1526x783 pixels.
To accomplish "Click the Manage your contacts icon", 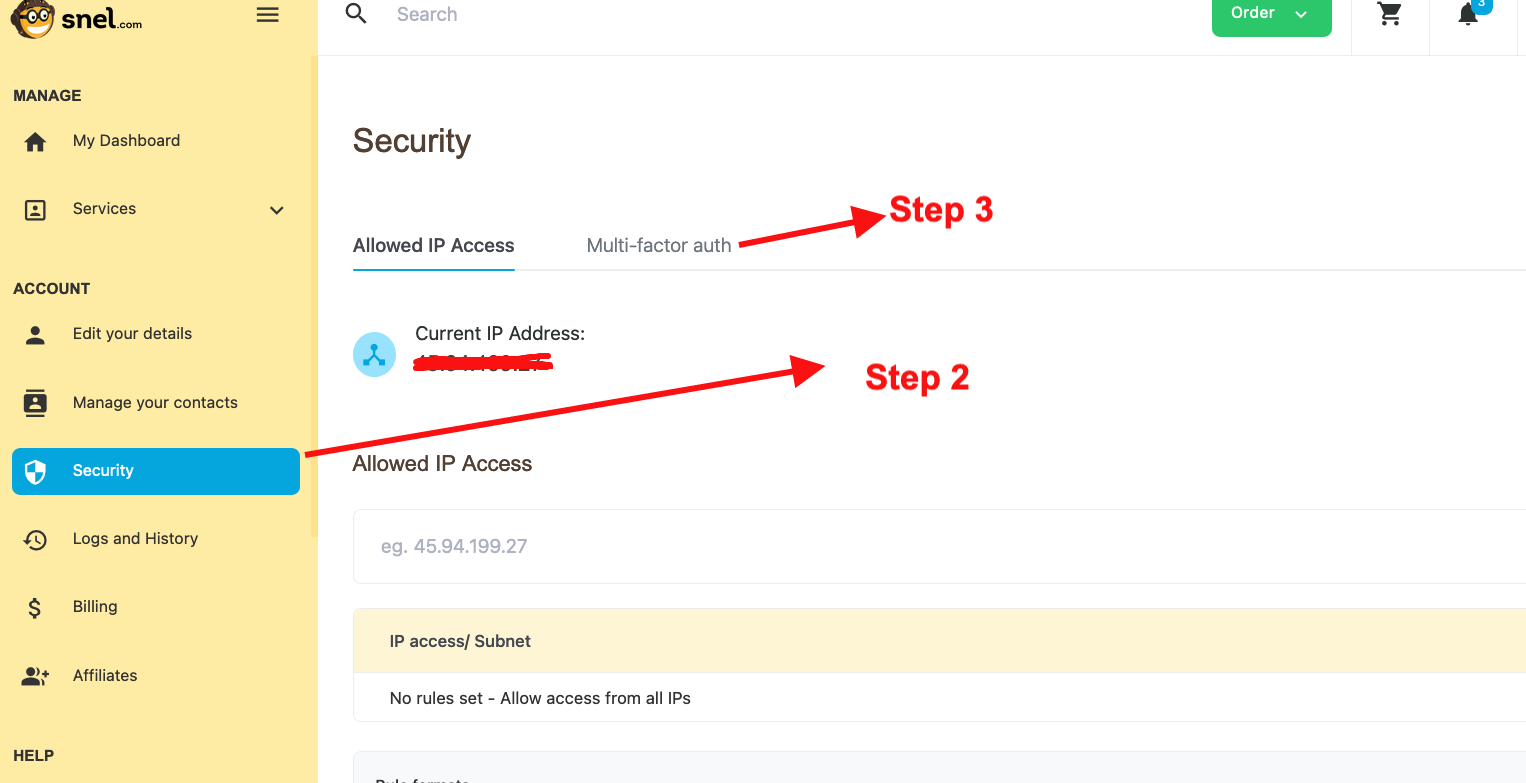I will click(35, 403).
